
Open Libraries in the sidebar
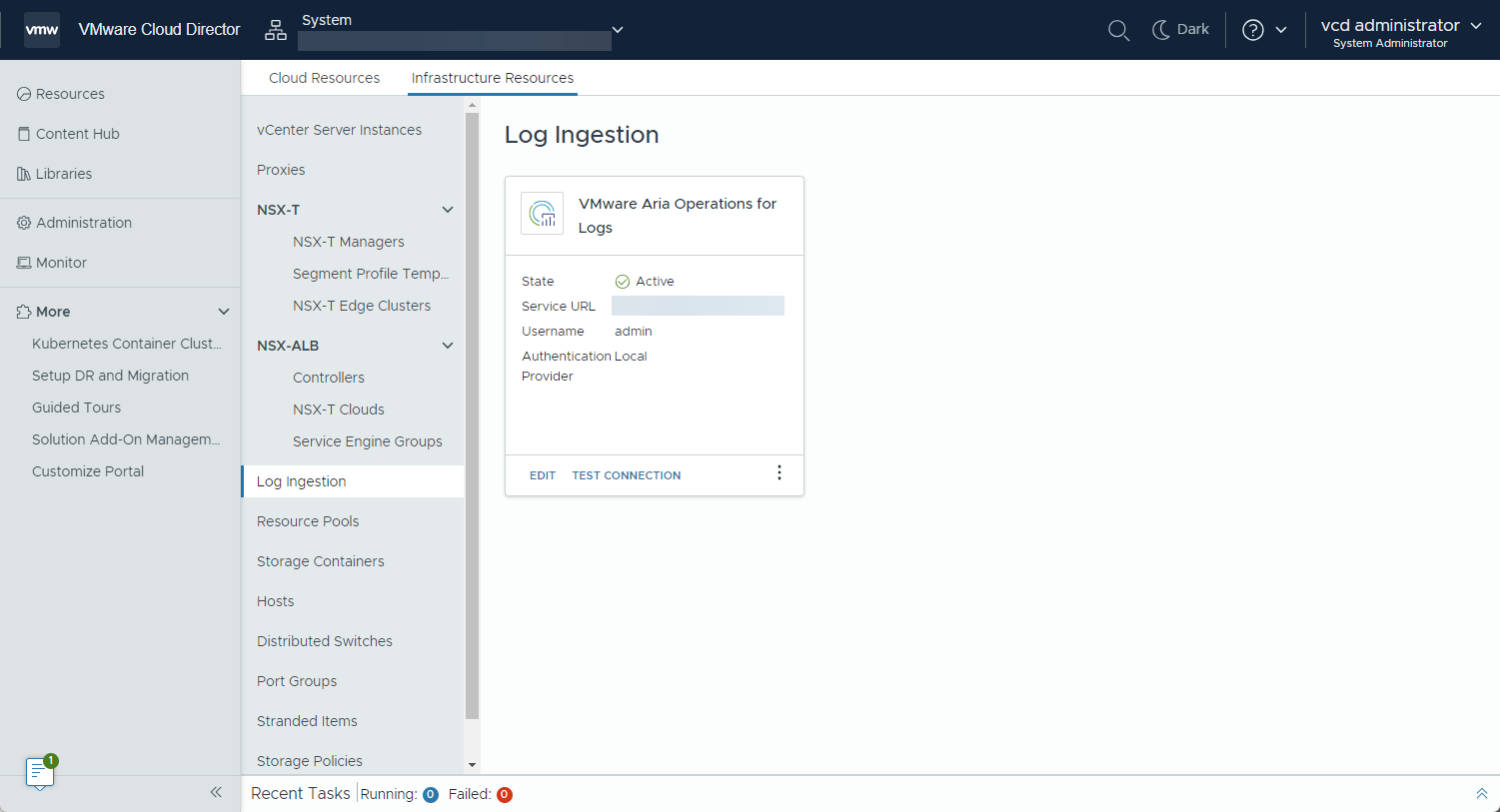pos(64,174)
